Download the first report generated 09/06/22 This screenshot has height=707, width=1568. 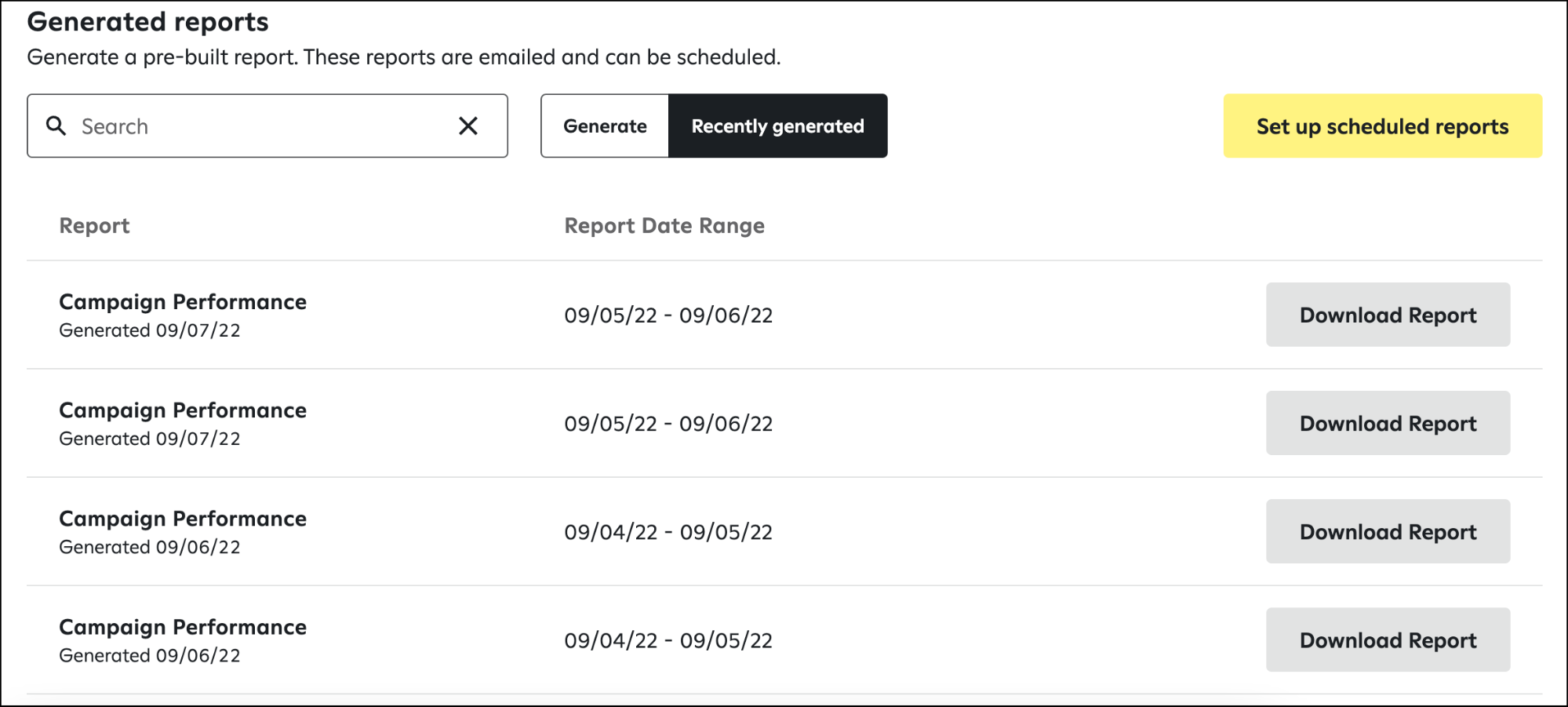click(x=1388, y=531)
